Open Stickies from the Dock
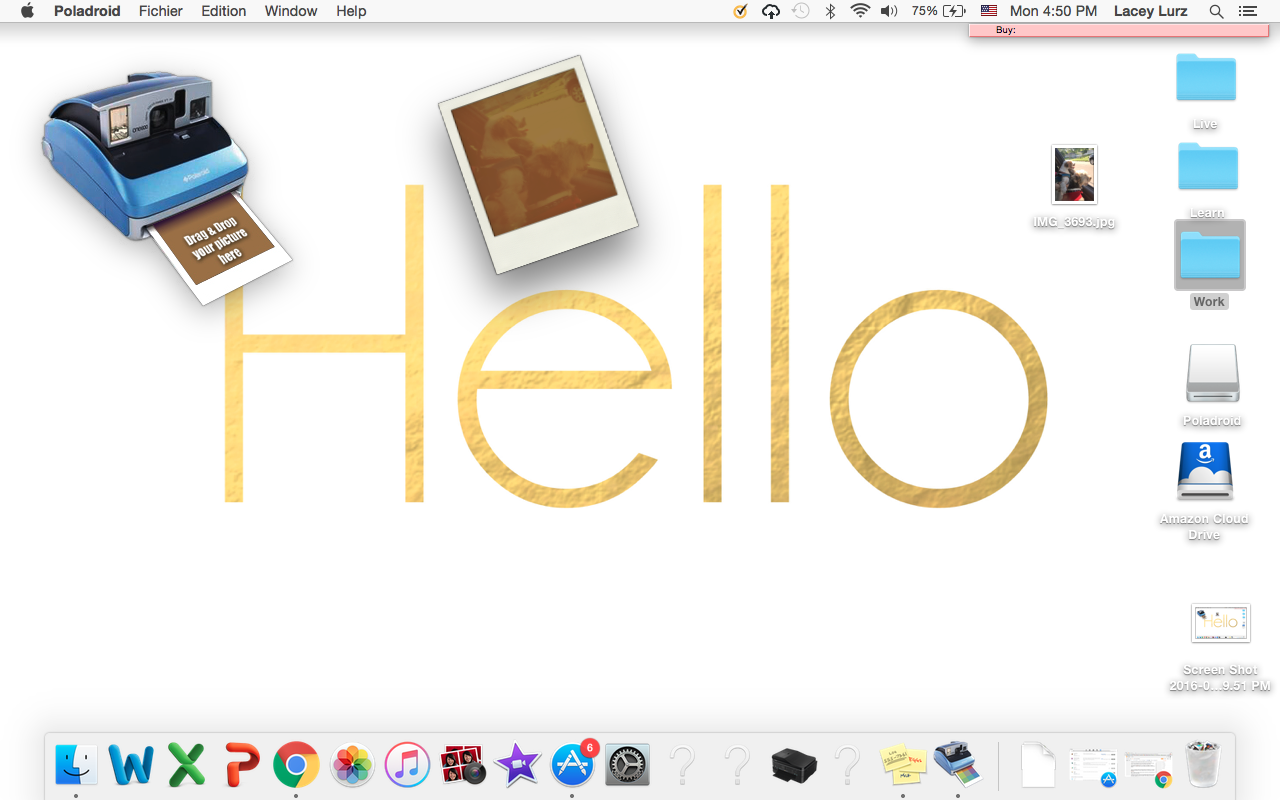This screenshot has height=800, width=1280. (x=903, y=765)
